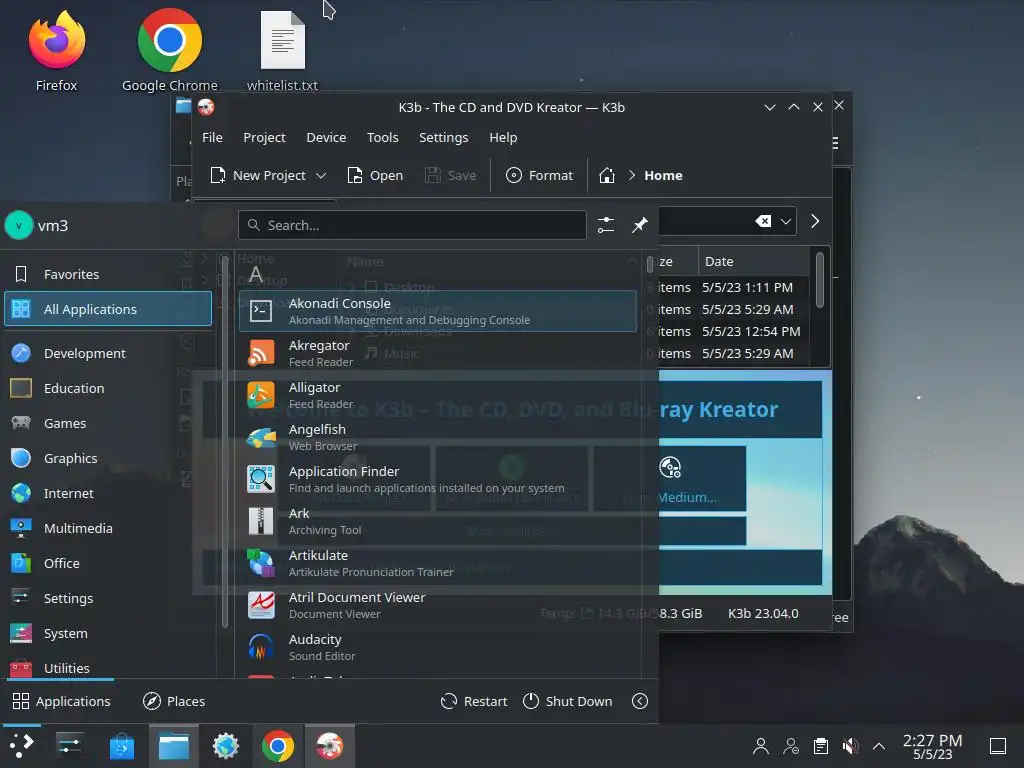Open the K3b Tools menu

pos(382,137)
